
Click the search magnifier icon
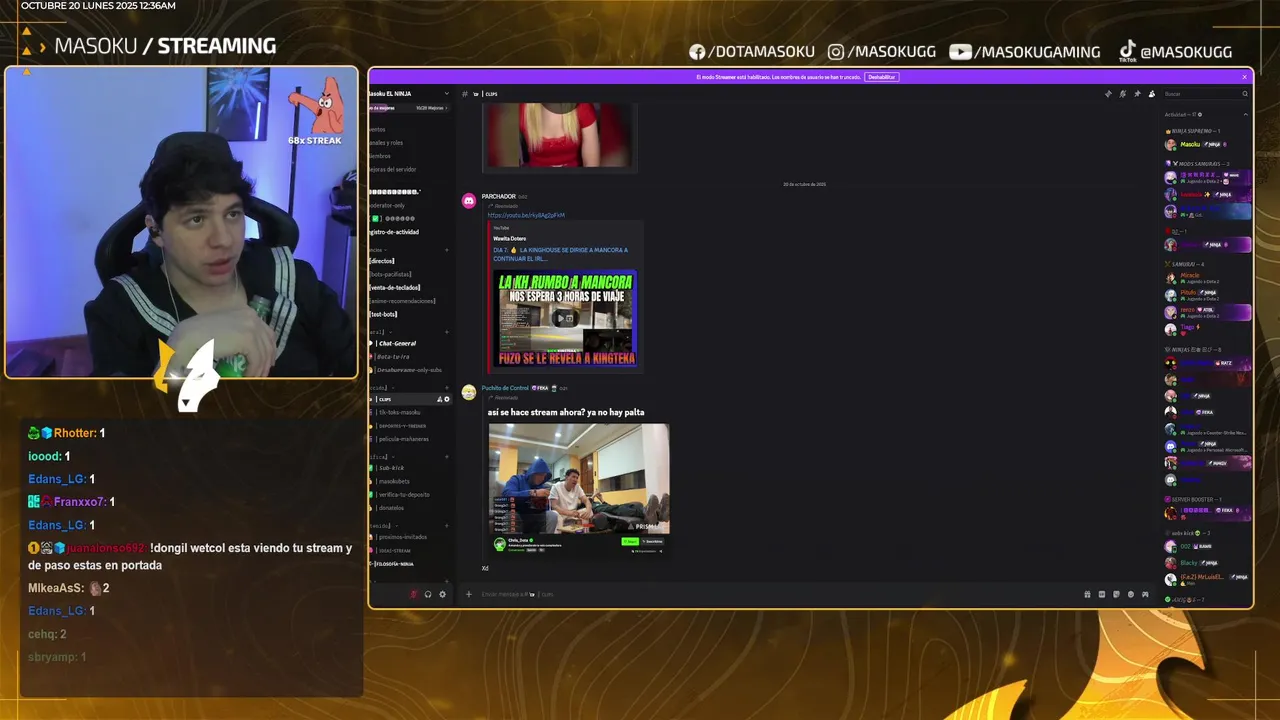point(1245,94)
